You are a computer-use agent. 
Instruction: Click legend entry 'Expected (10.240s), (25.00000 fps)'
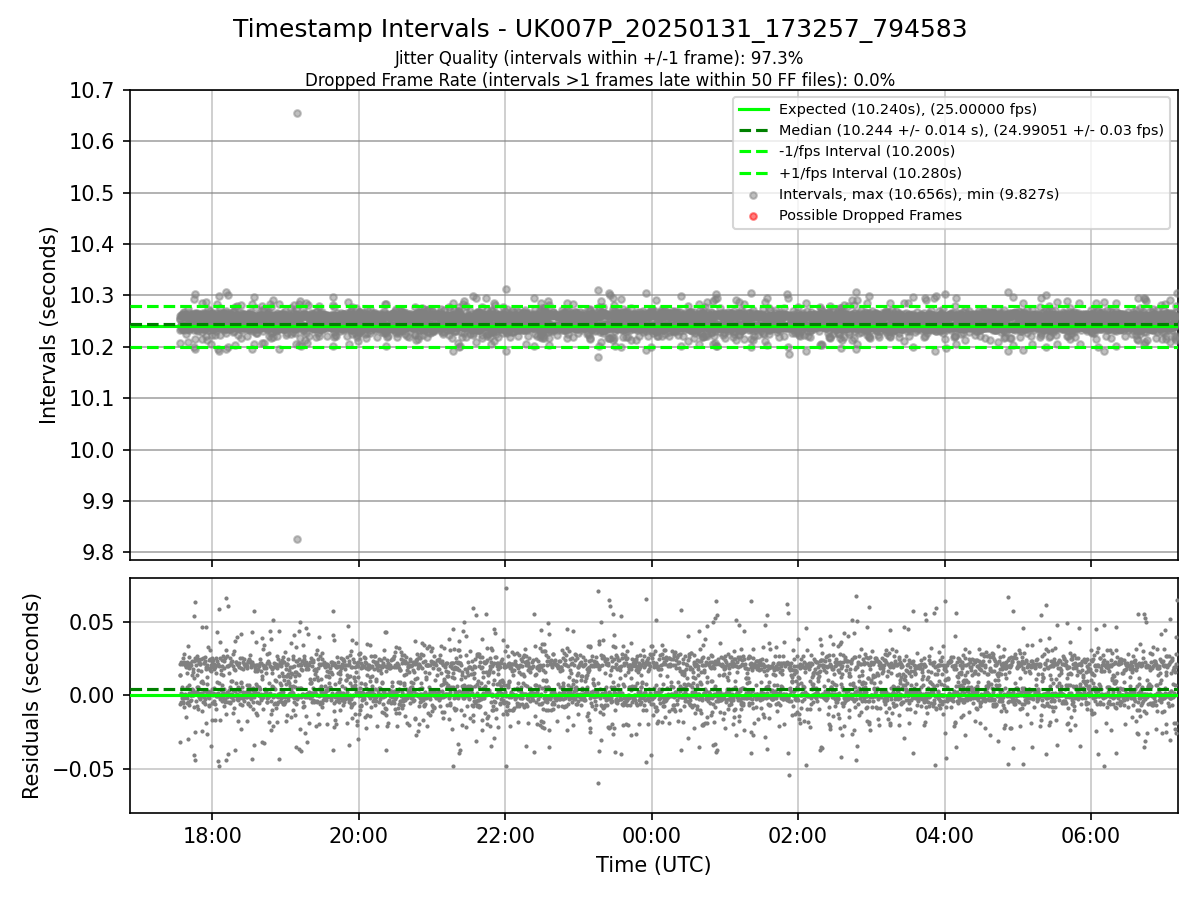pyautogui.click(x=908, y=109)
